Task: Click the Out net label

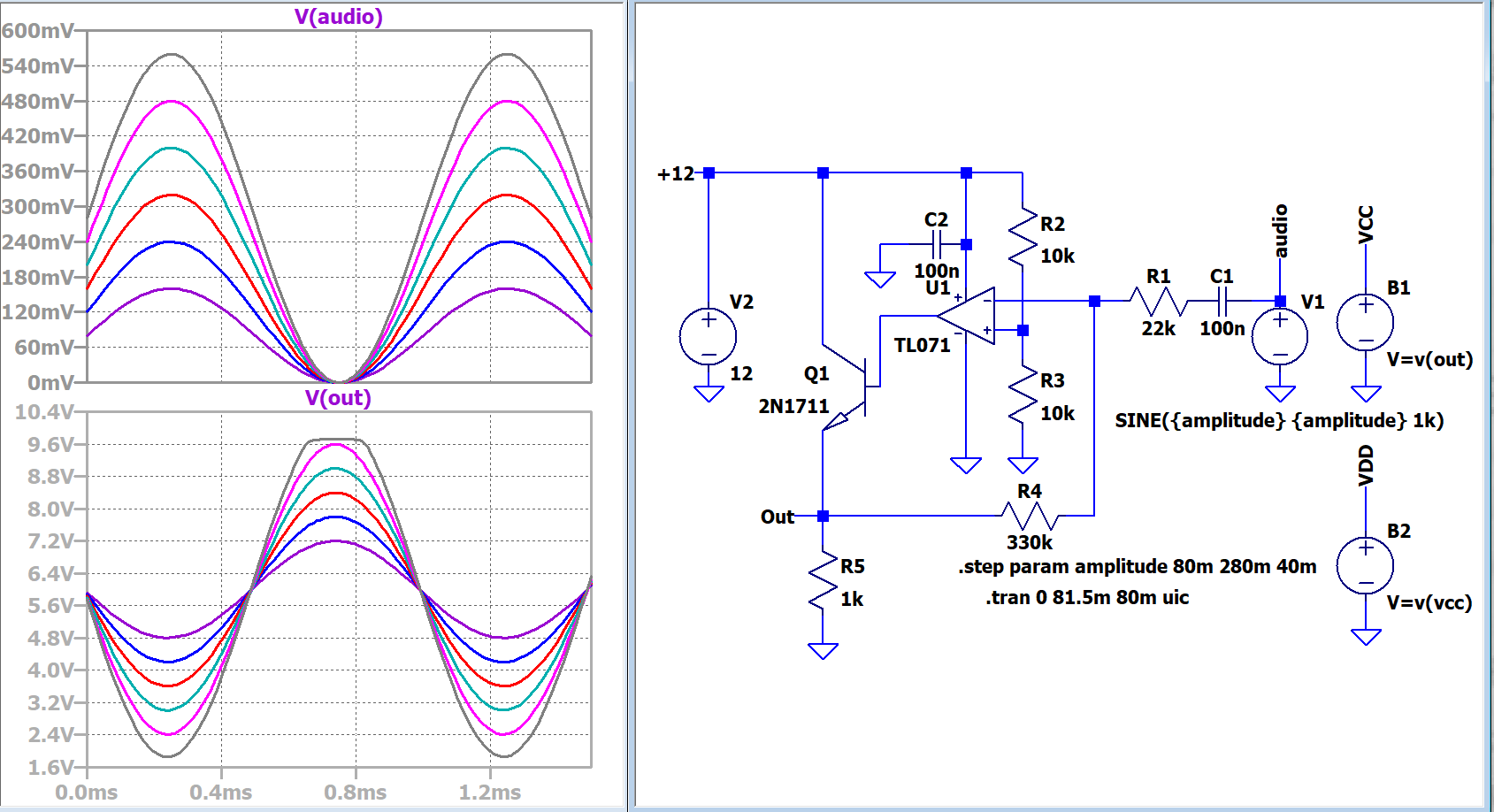Action: point(777,517)
